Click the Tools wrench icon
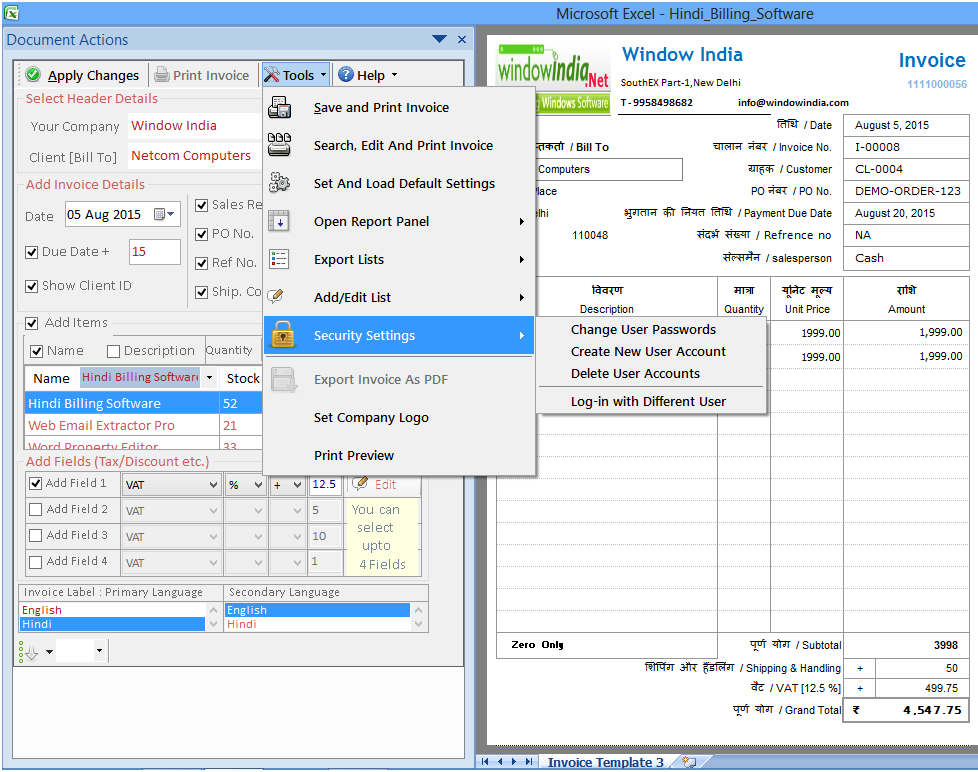This screenshot has width=978, height=772. (271, 75)
